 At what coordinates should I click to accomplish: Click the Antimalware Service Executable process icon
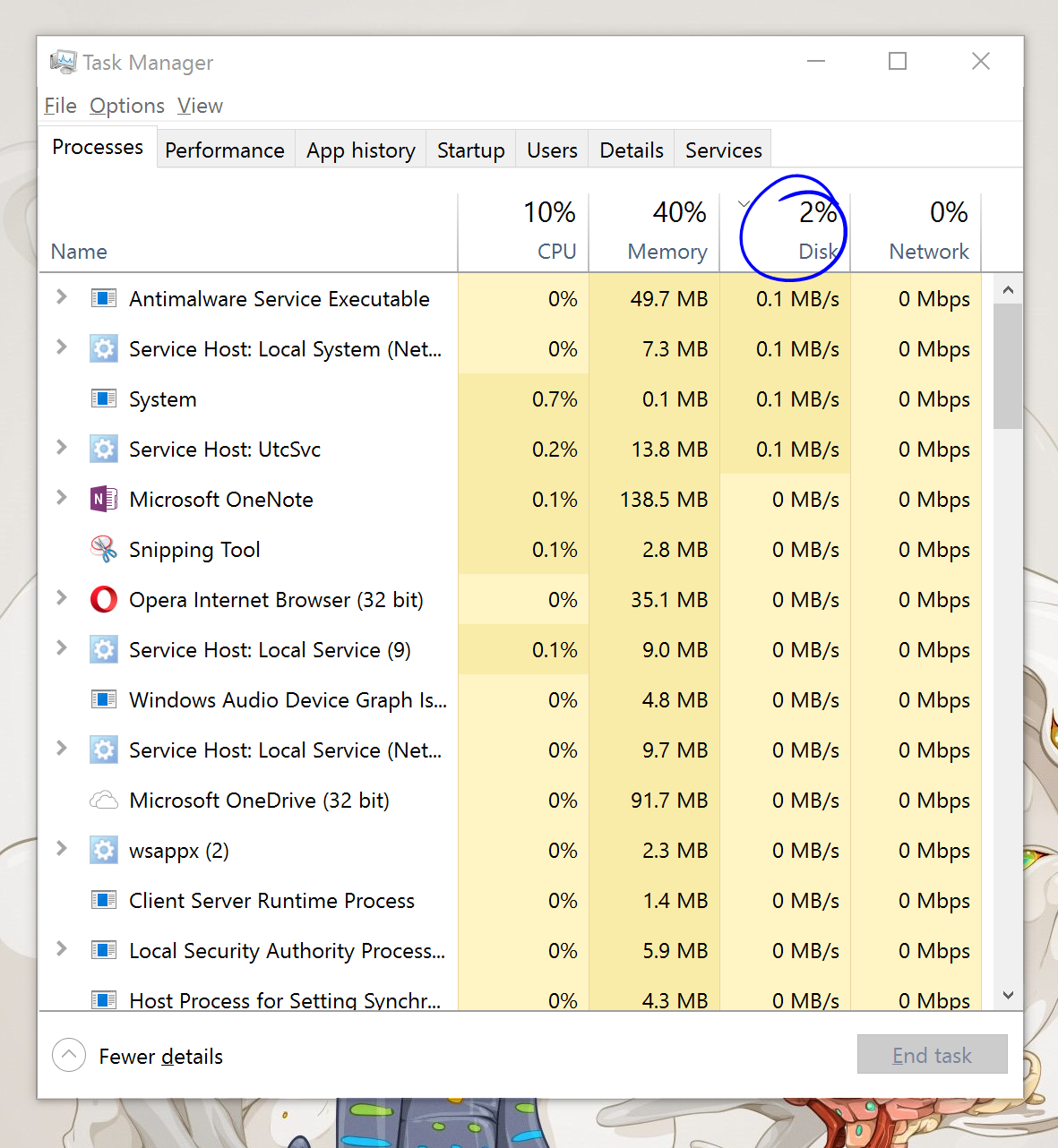pyautogui.click(x=104, y=298)
